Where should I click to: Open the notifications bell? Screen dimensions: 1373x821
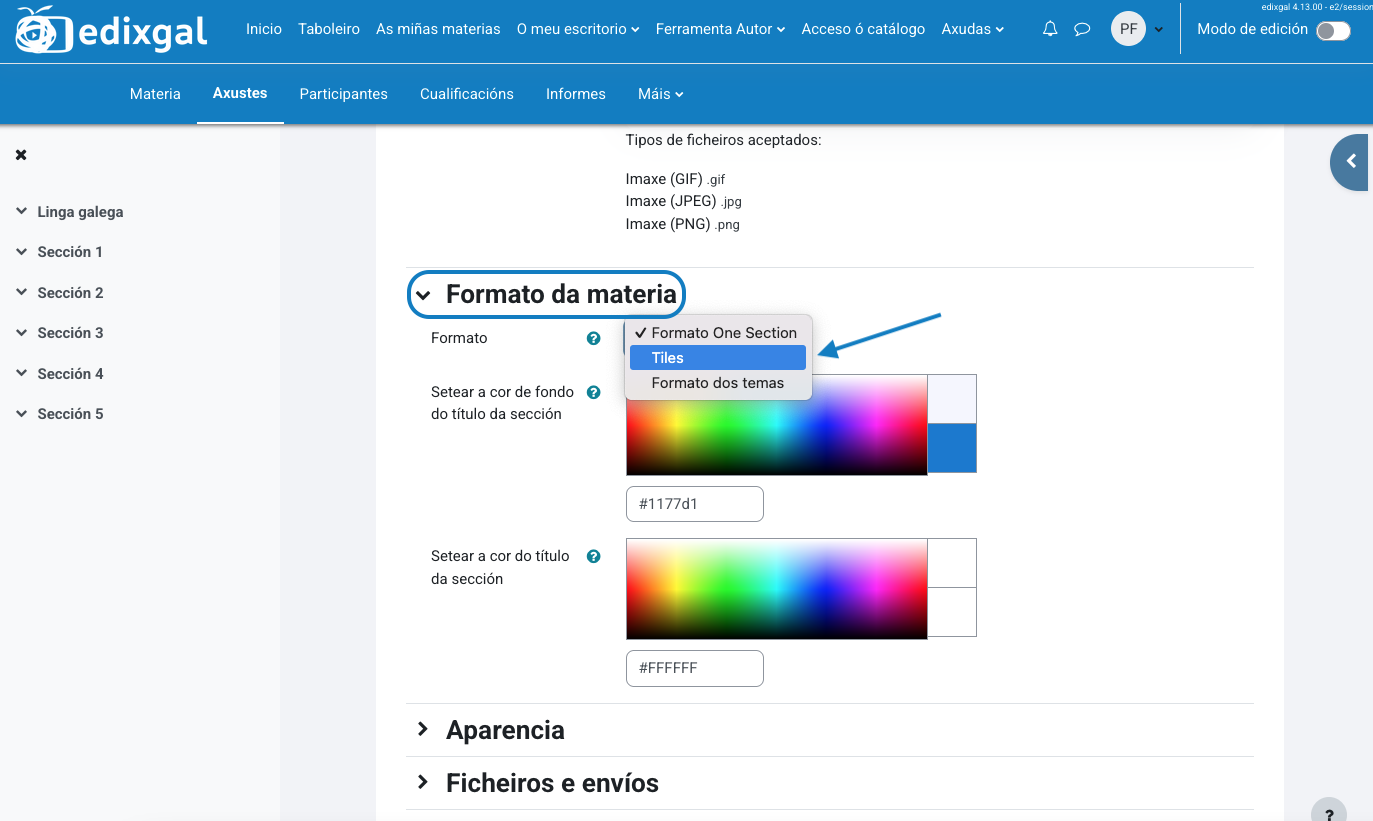[1050, 29]
